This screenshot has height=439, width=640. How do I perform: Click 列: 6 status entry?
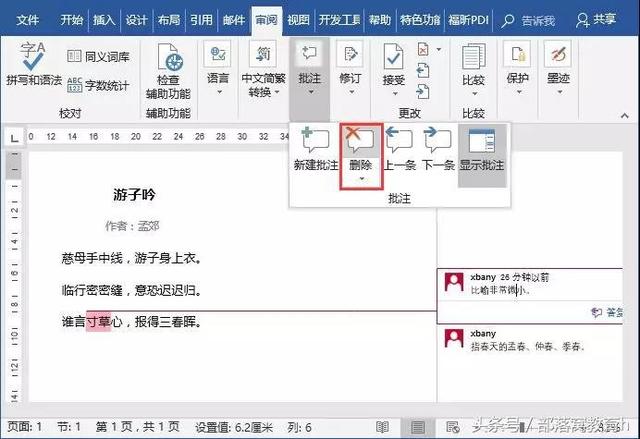point(299,427)
